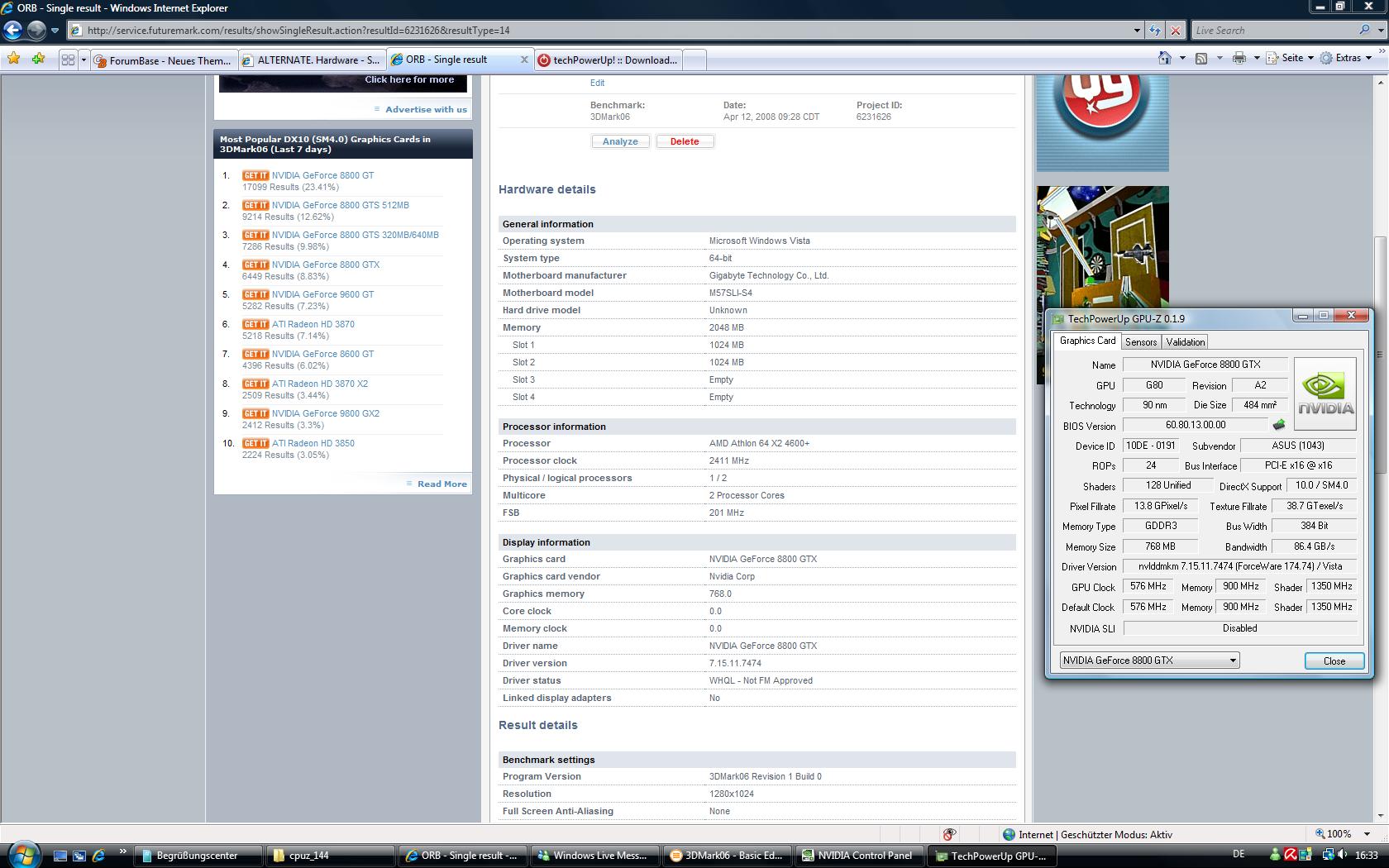Click the popup blocker status bar icon
This screenshot has width=1389, height=868.
click(949, 834)
